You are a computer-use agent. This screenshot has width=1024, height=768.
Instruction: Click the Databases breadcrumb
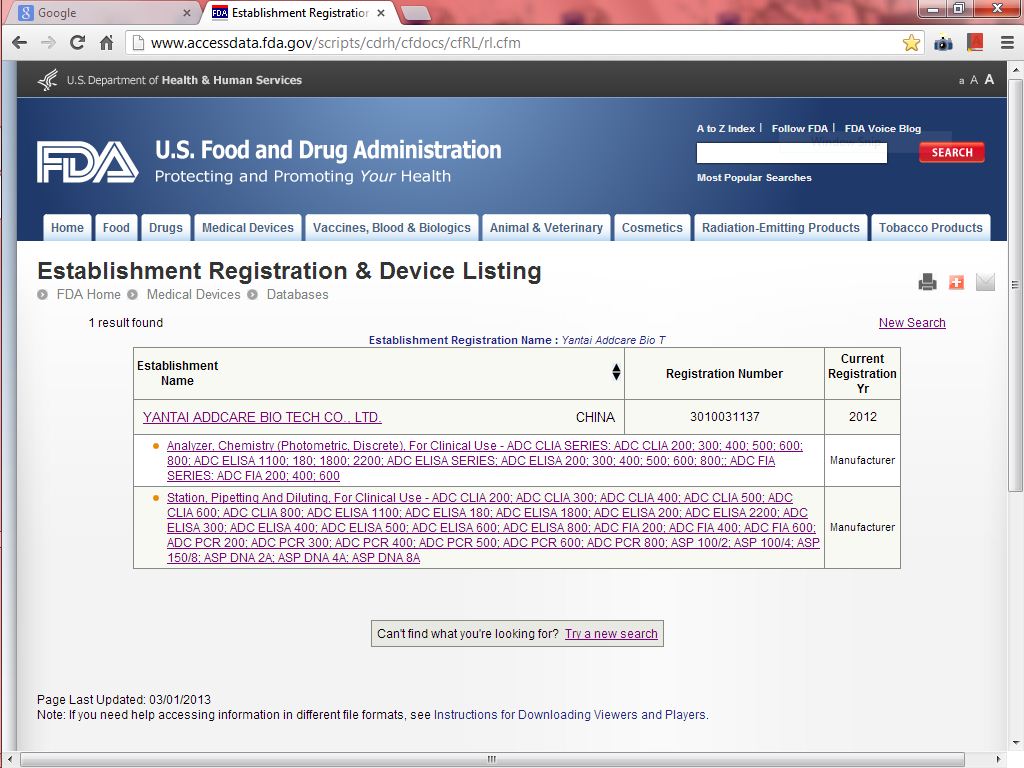298,295
